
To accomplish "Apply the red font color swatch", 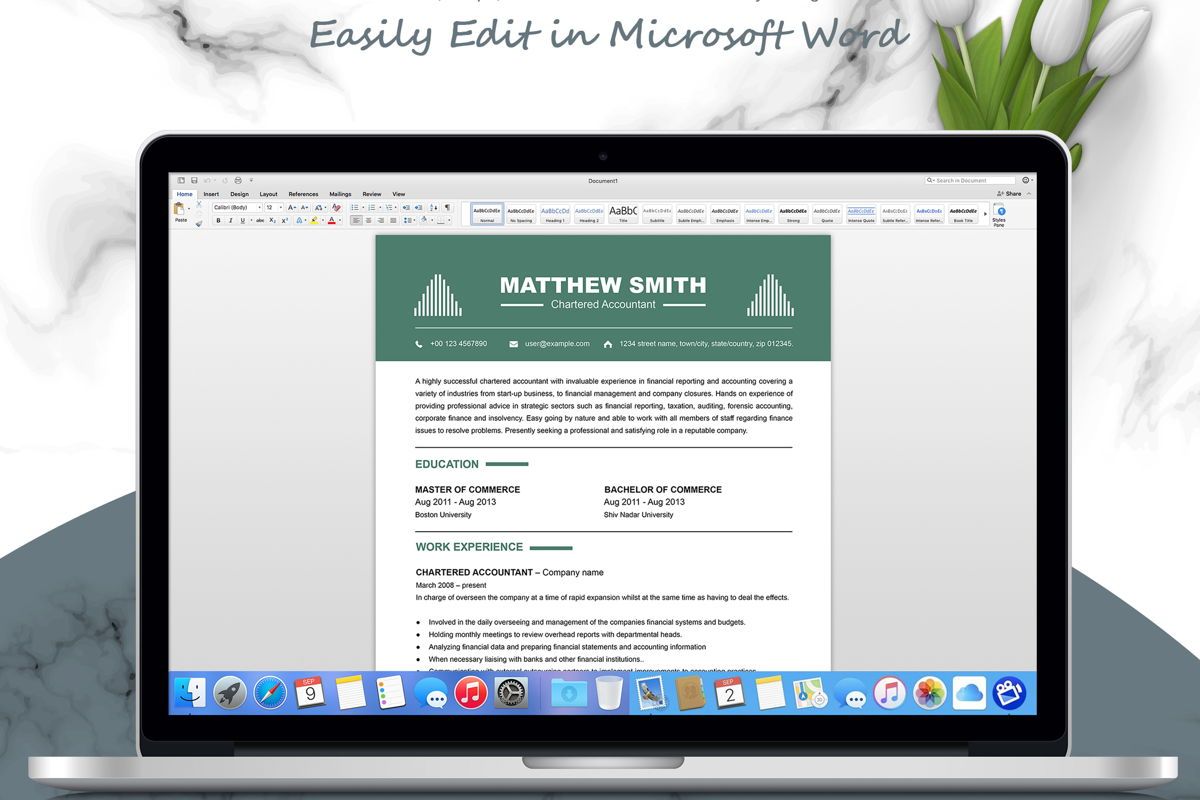I will 331,220.
